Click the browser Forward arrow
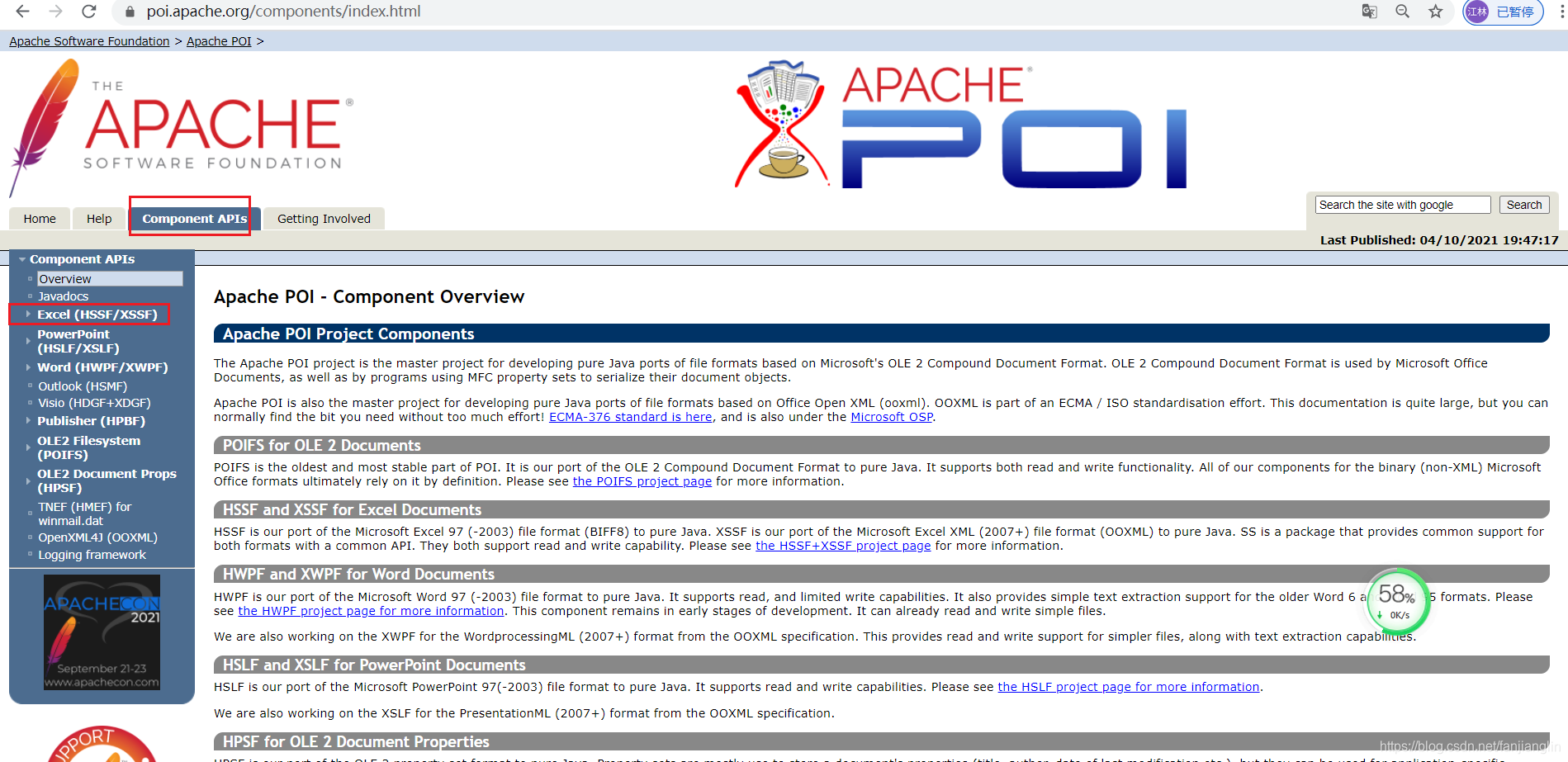1568x762 pixels. pyautogui.click(x=55, y=12)
